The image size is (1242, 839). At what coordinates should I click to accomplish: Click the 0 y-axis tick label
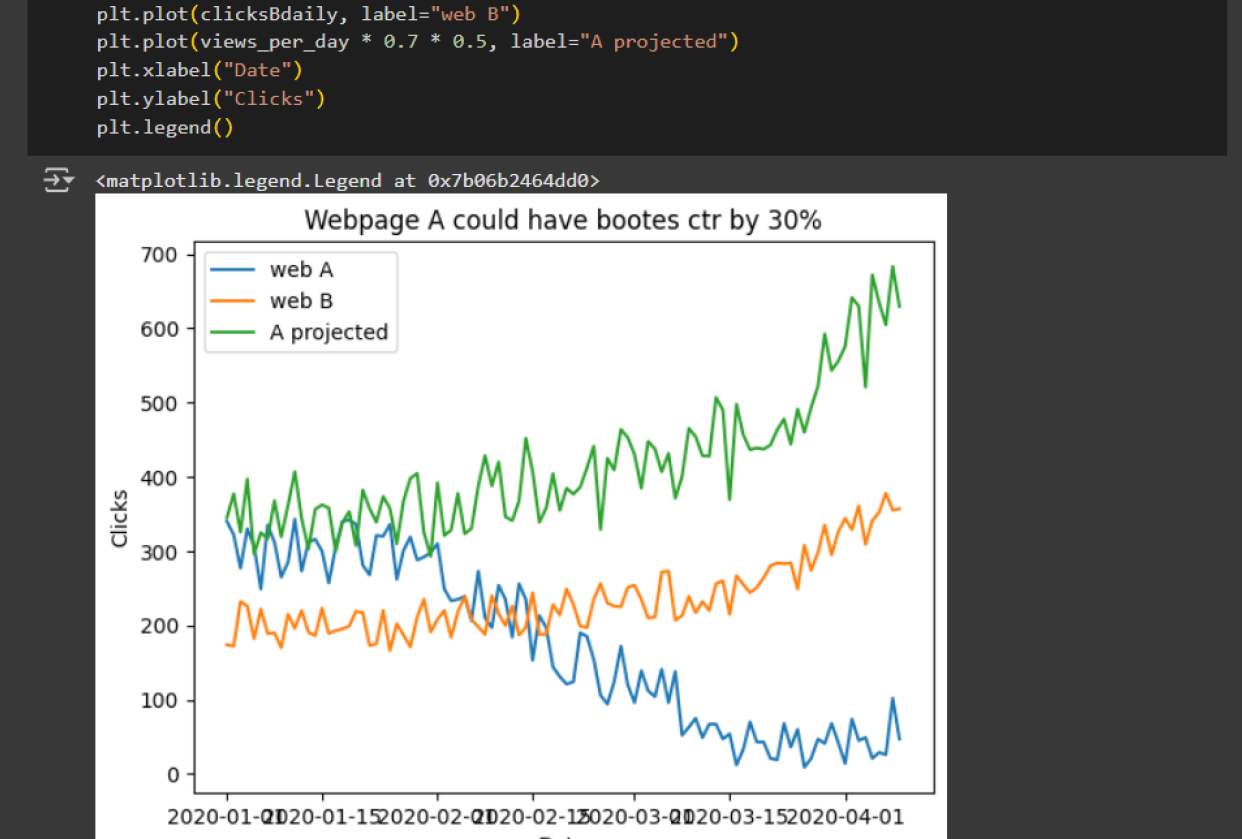point(172,774)
